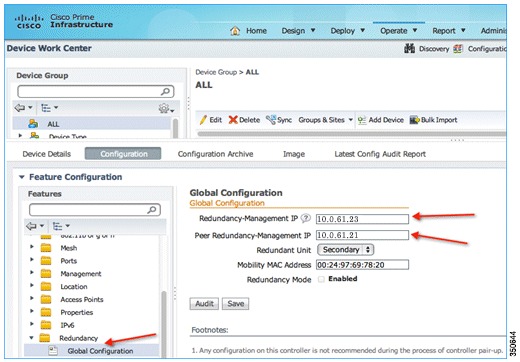Click the red Delete X icon
This screenshot has width=520, height=362.
[x=233, y=120]
